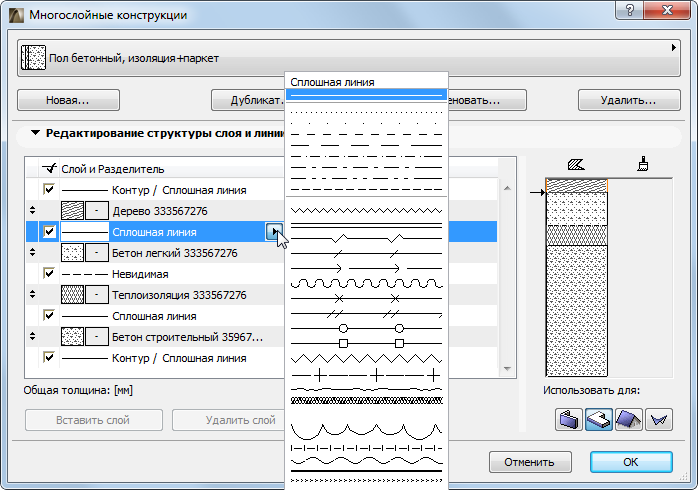Viewport: 698px width, 490px height.
Task: Choose the wavy loops line type
Action: (366, 283)
